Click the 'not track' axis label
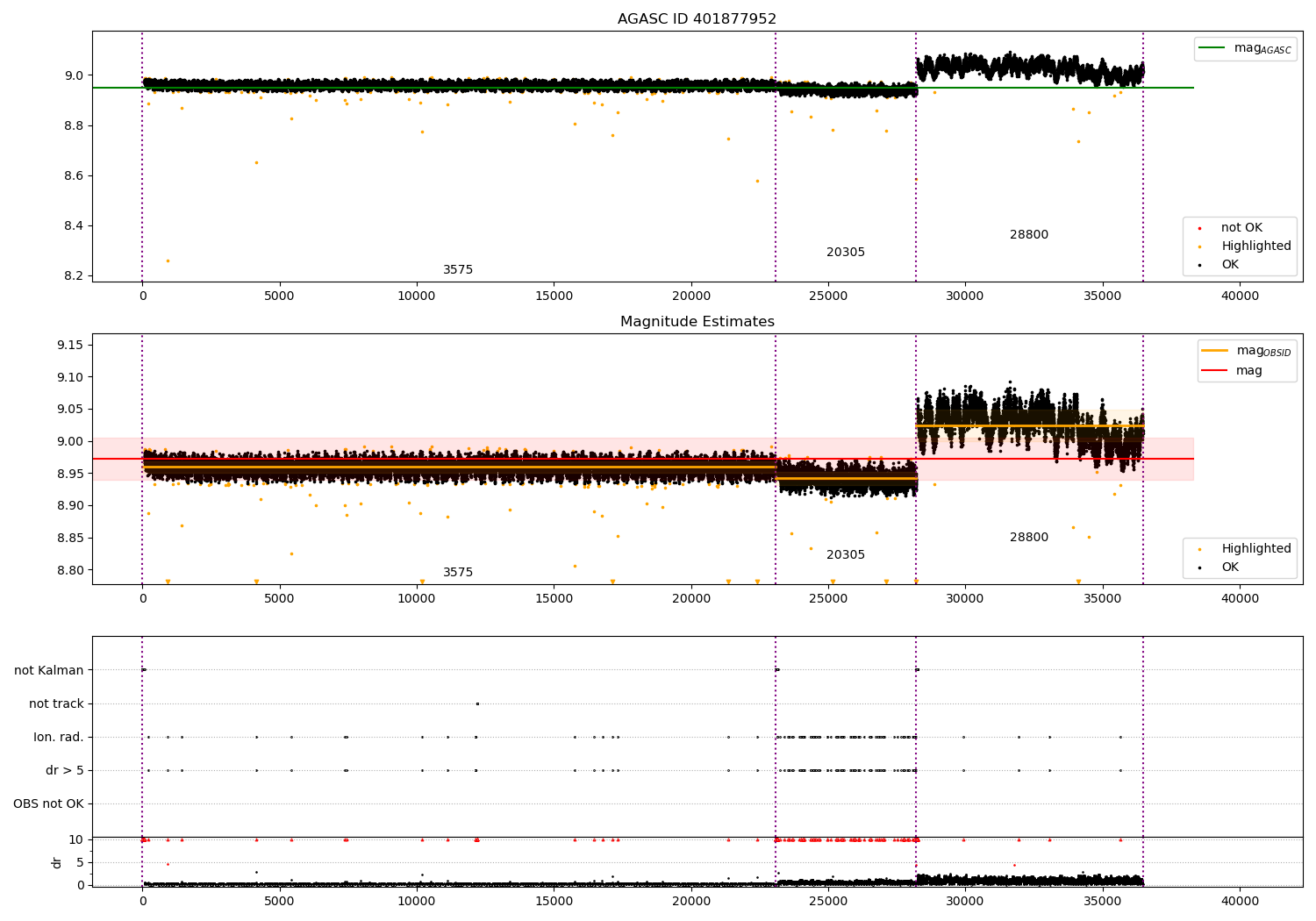Image resolution: width=1316 pixels, height=921 pixels. click(56, 704)
